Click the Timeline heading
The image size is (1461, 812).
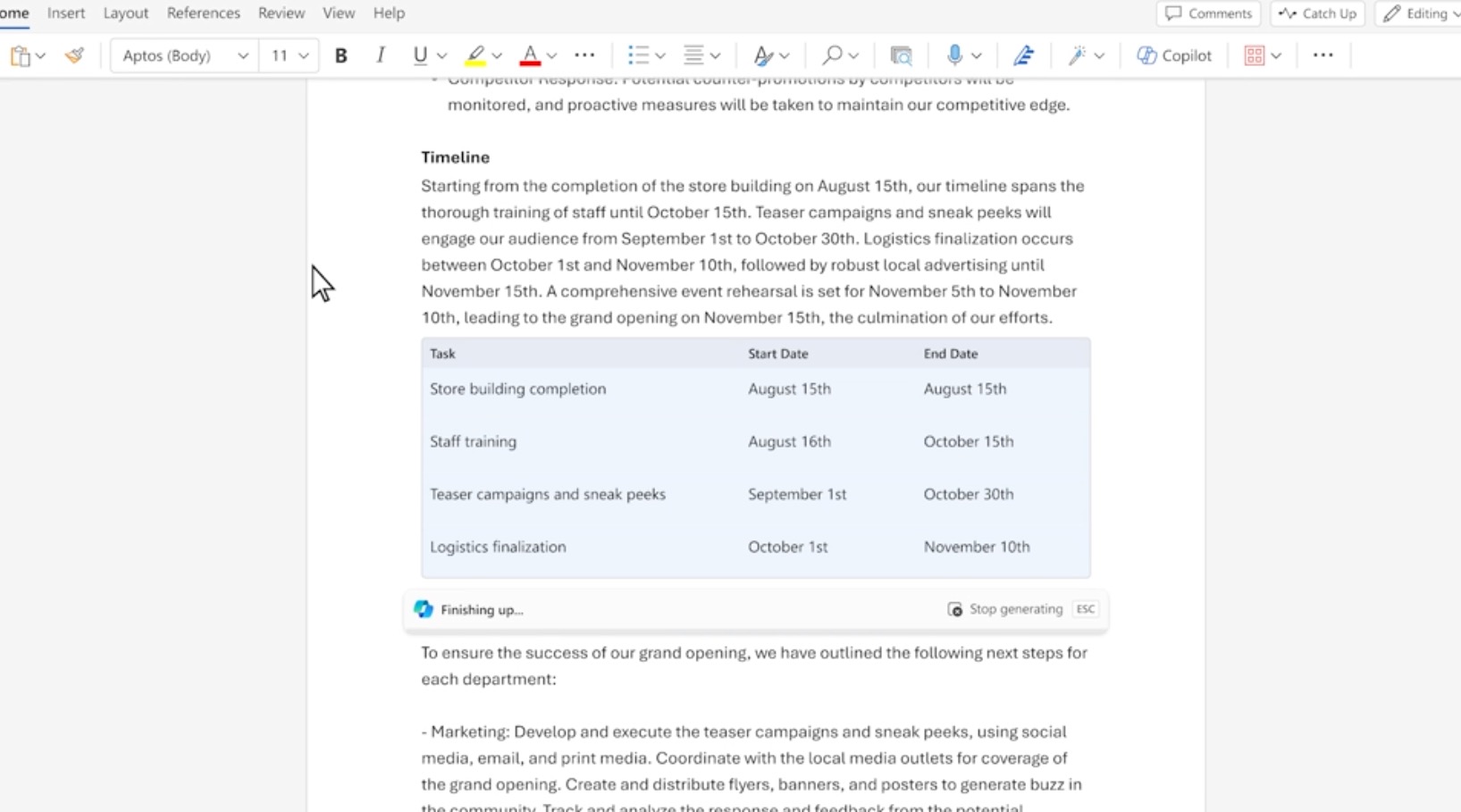tap(456, 157)
